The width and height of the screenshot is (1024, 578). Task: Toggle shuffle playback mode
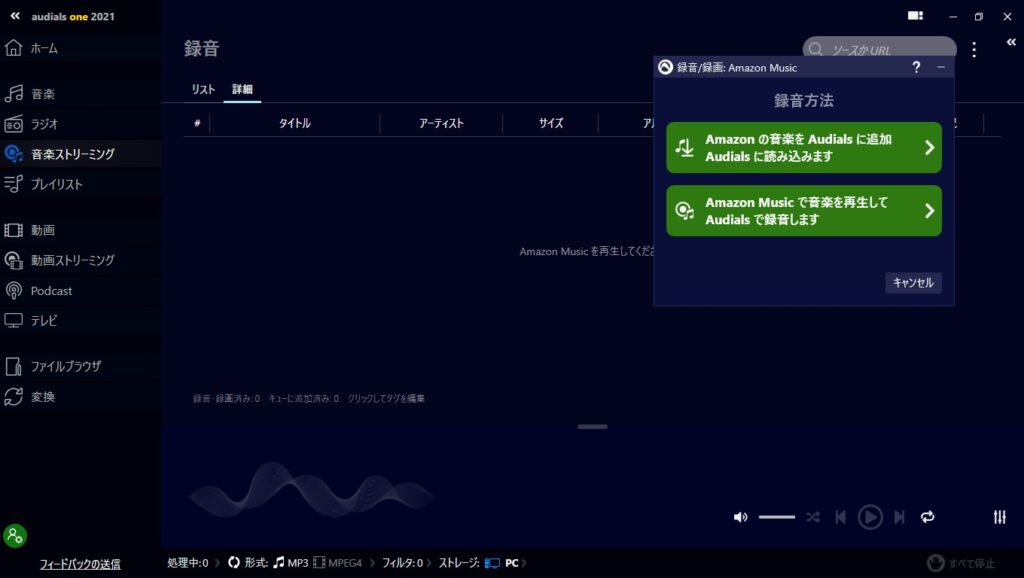tap(813, 517)
